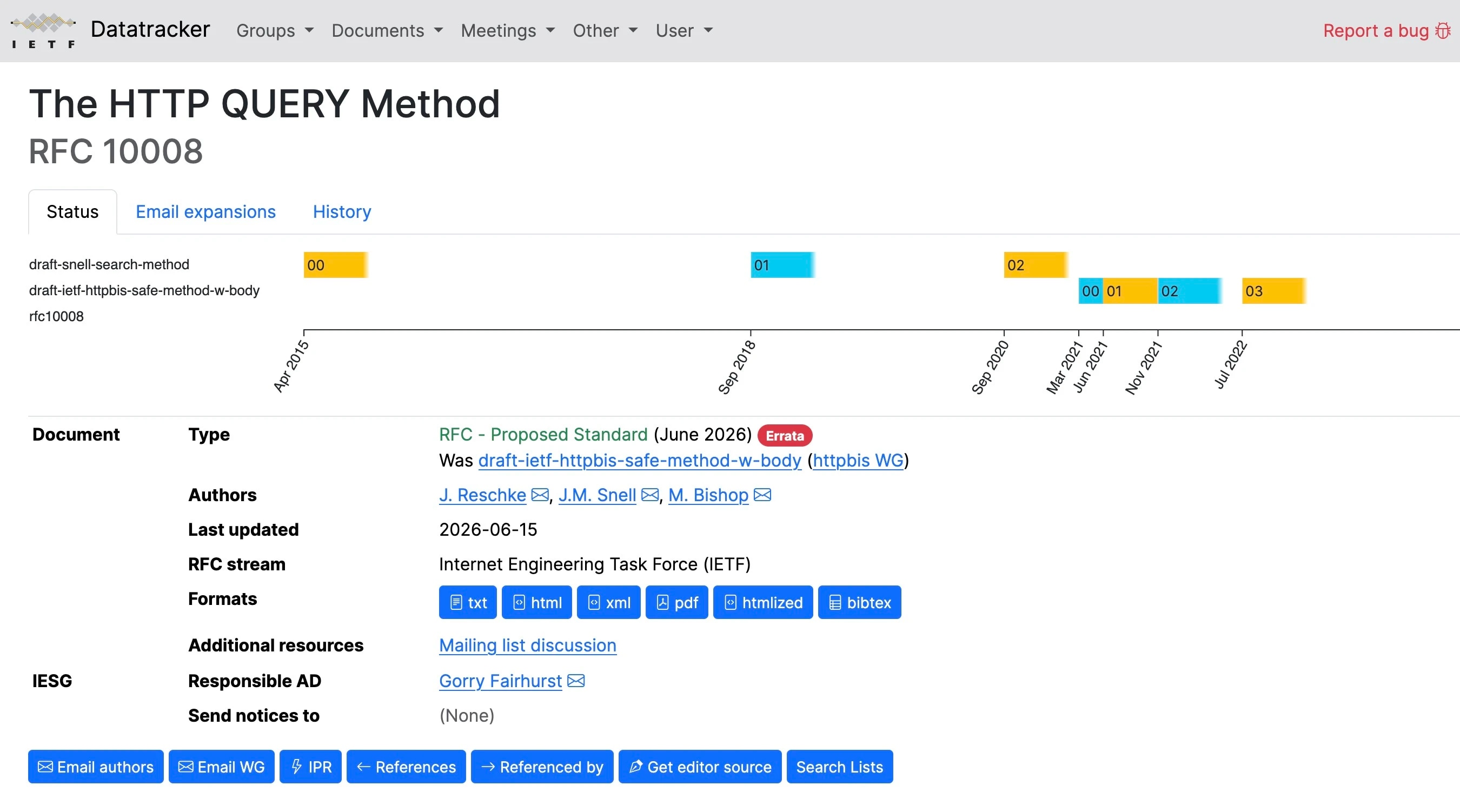Open the pdf format
The width and height of the screenshot is (1460, 812).
click(x=676, y=602)
